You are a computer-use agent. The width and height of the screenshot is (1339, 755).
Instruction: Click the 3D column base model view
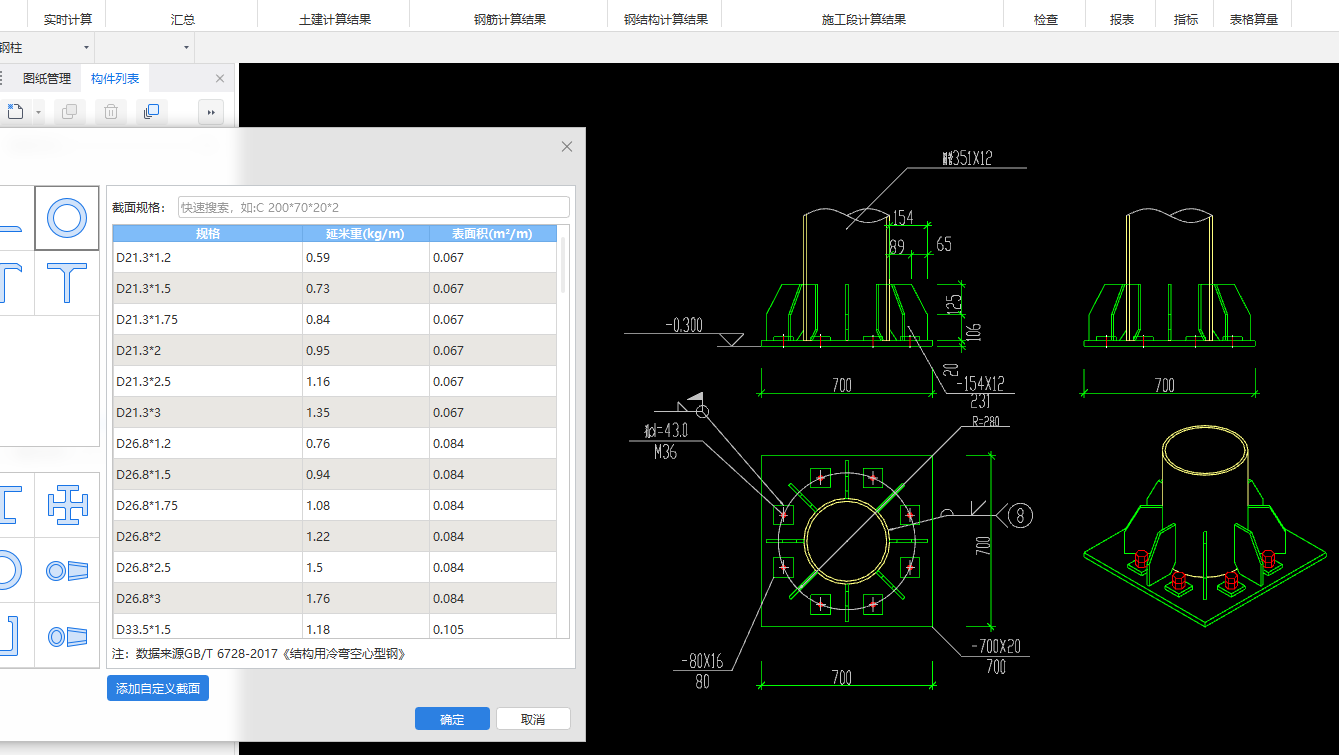pos(1207,527)
